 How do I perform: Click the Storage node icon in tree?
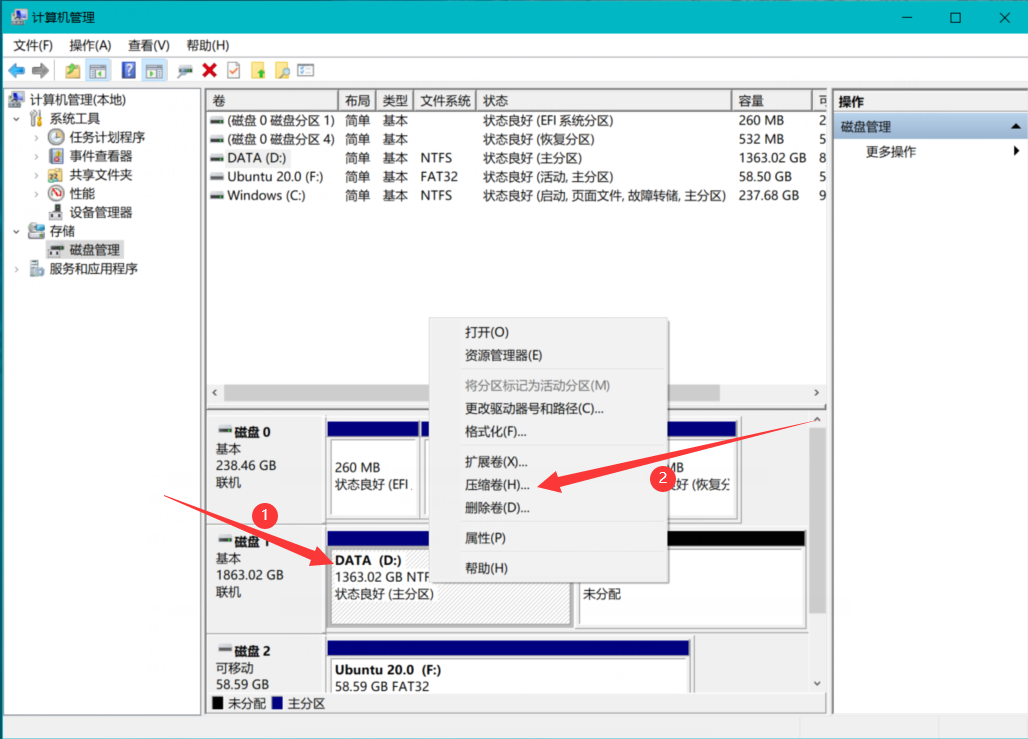(x=37, y=231)
